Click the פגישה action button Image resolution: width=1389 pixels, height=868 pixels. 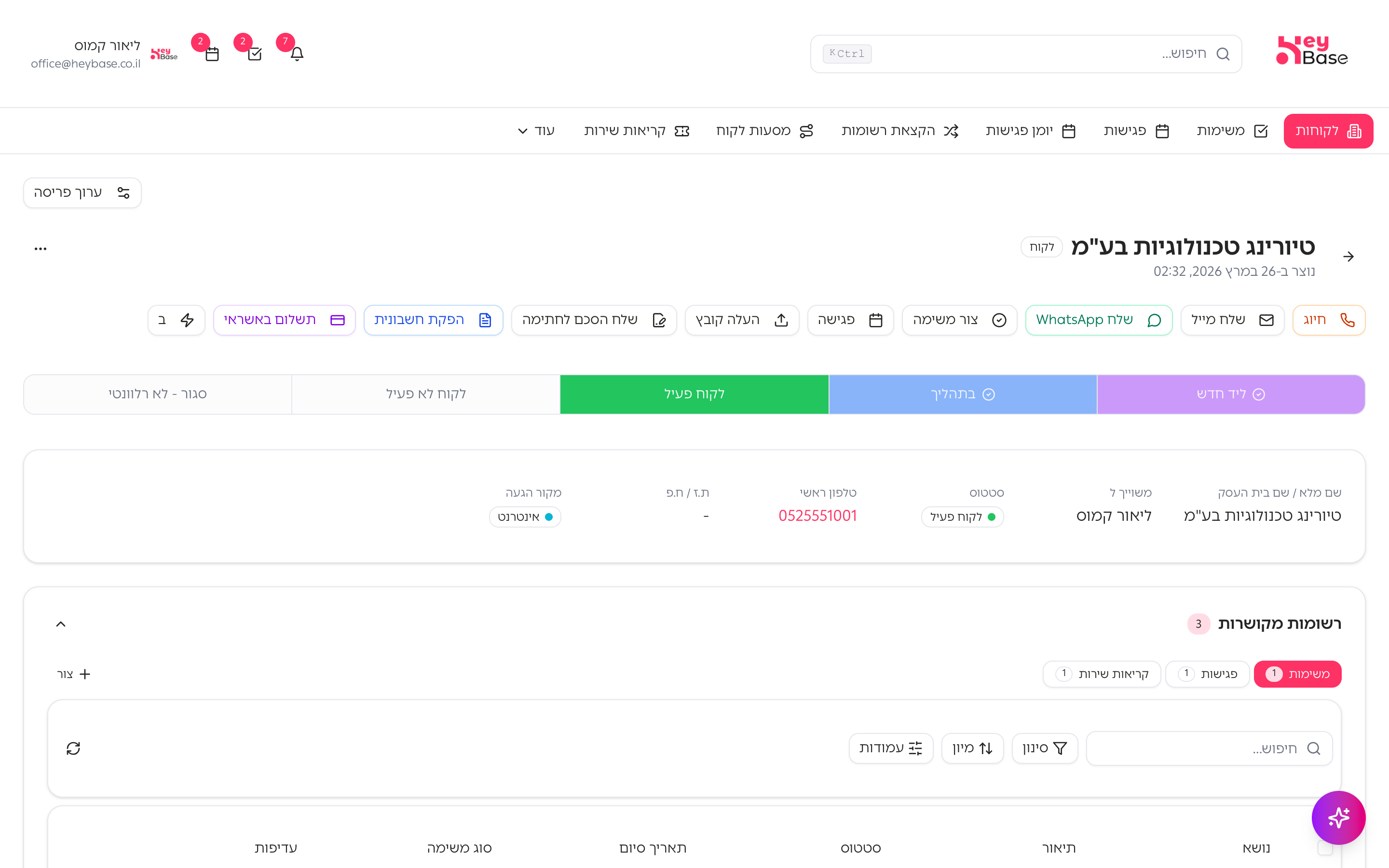click(x=850, y=320)
